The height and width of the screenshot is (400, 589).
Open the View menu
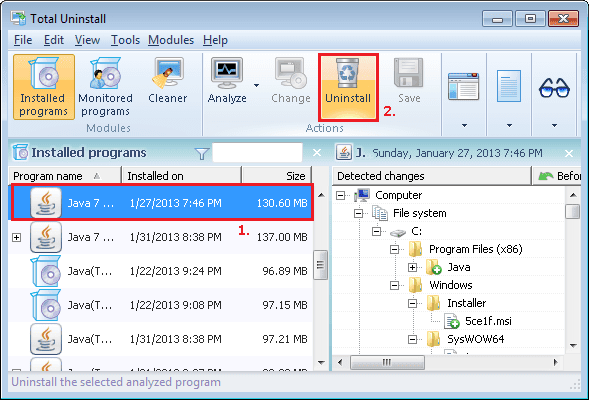[x=87, y=40]
